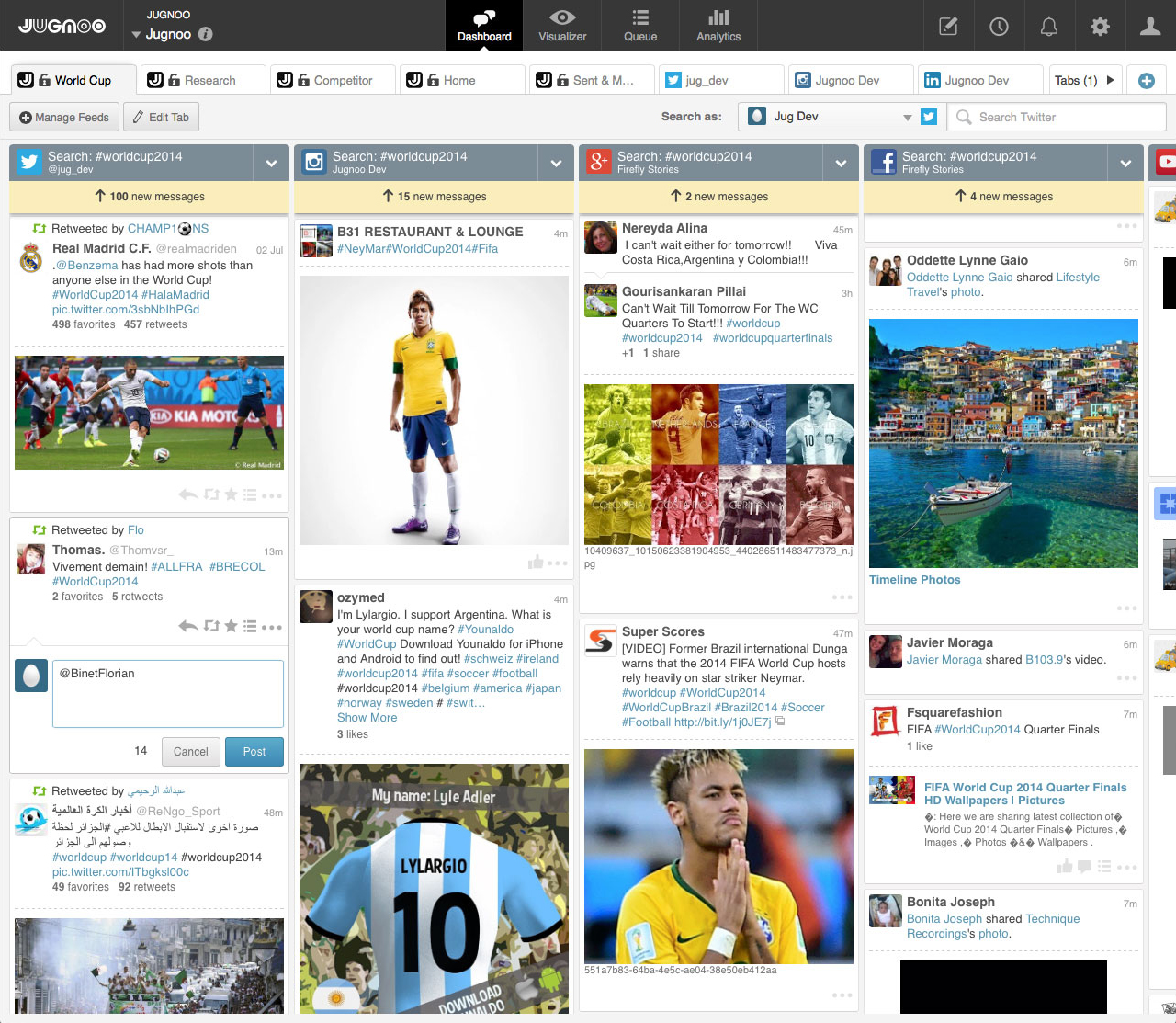Open the scheduled posts clock icon
This screenshot has width=1176, height=1023.
(999, 26)
